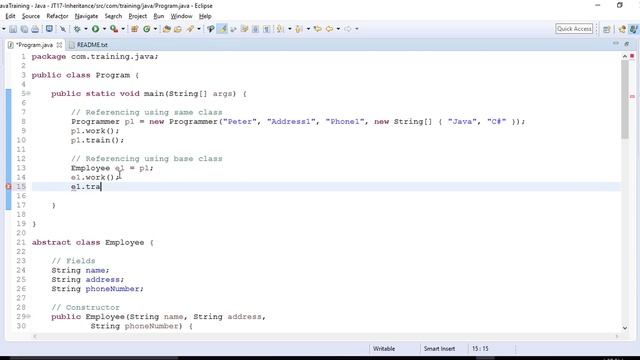
Task: Click the Search flashlight icon
Action: click(x=190, y=29)
